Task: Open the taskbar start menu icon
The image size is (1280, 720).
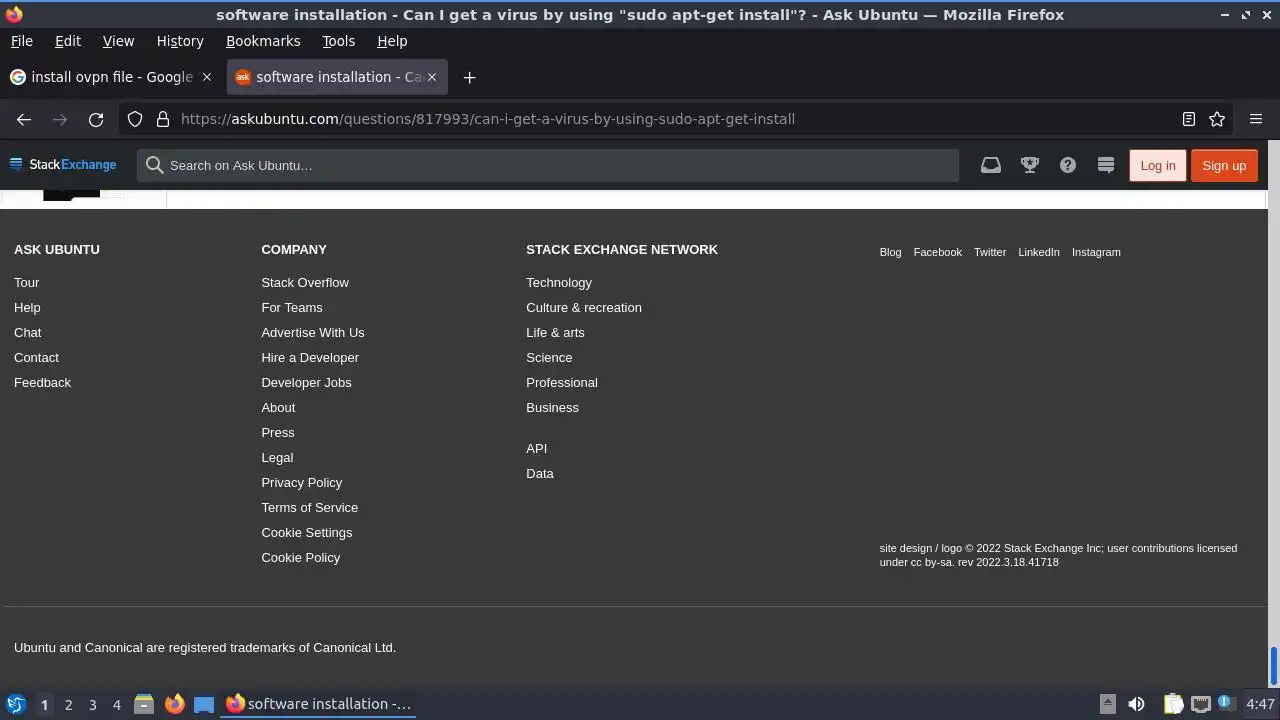Action: coord(16,704)
